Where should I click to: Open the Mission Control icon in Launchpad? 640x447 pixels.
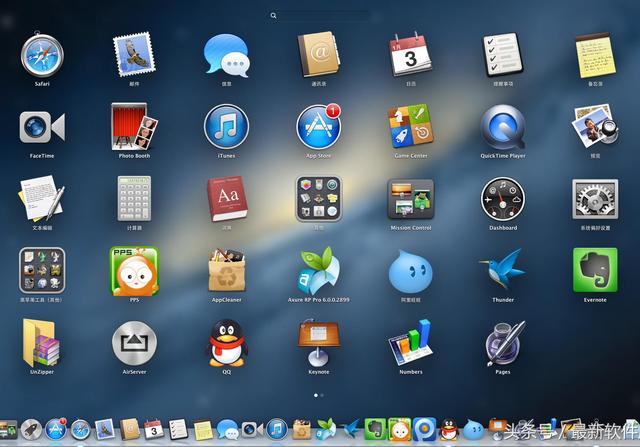(x=411, y=199)
